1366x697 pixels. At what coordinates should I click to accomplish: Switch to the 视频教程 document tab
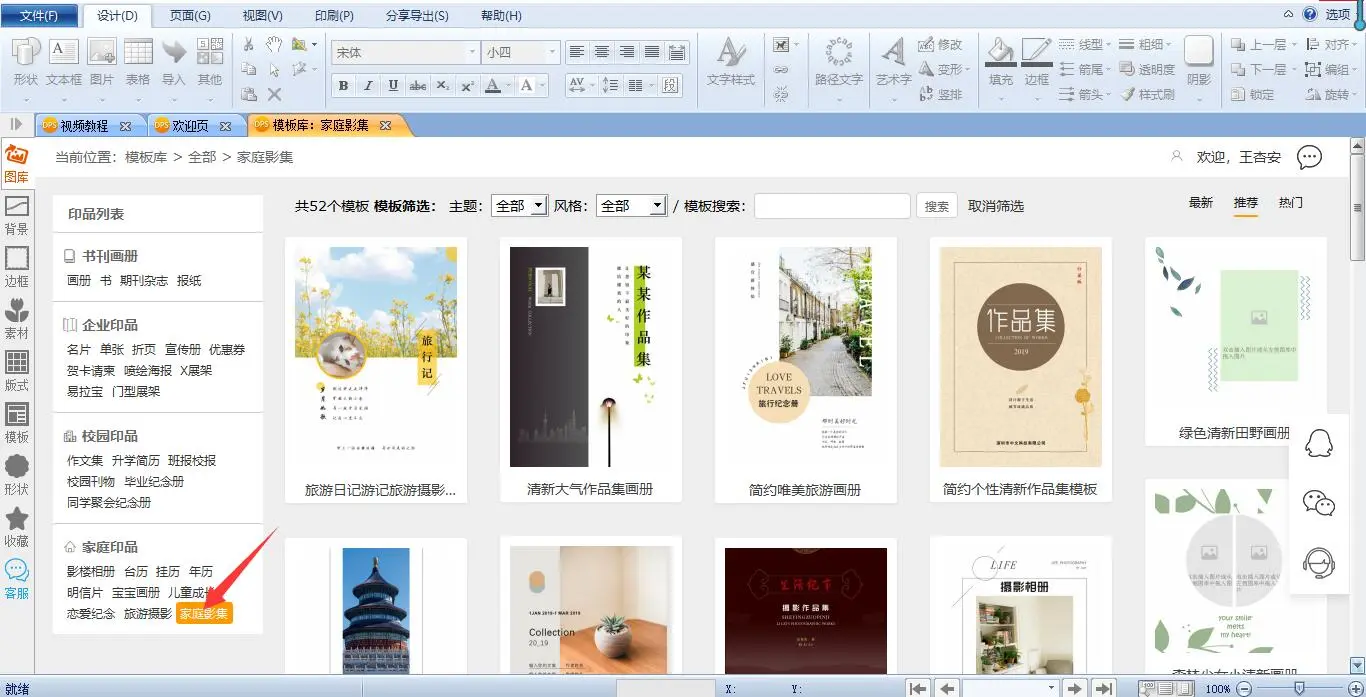click(84, 126)
